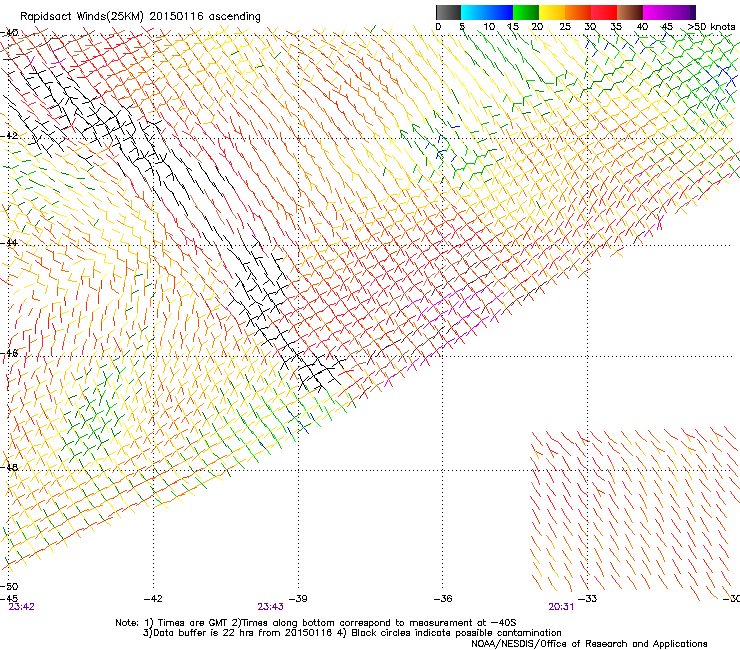Image resolution: width=740 pixels, height=650 pixels.
Task: Click the "-42" latitude label on left axis
Action: [9, 136]
